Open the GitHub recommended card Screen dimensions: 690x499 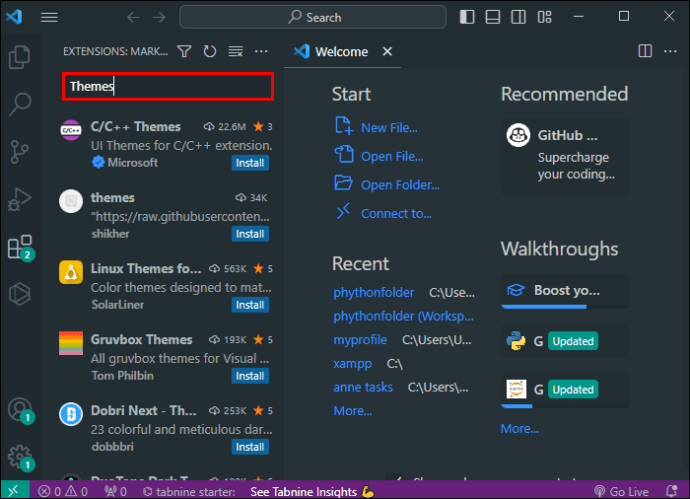565,156
